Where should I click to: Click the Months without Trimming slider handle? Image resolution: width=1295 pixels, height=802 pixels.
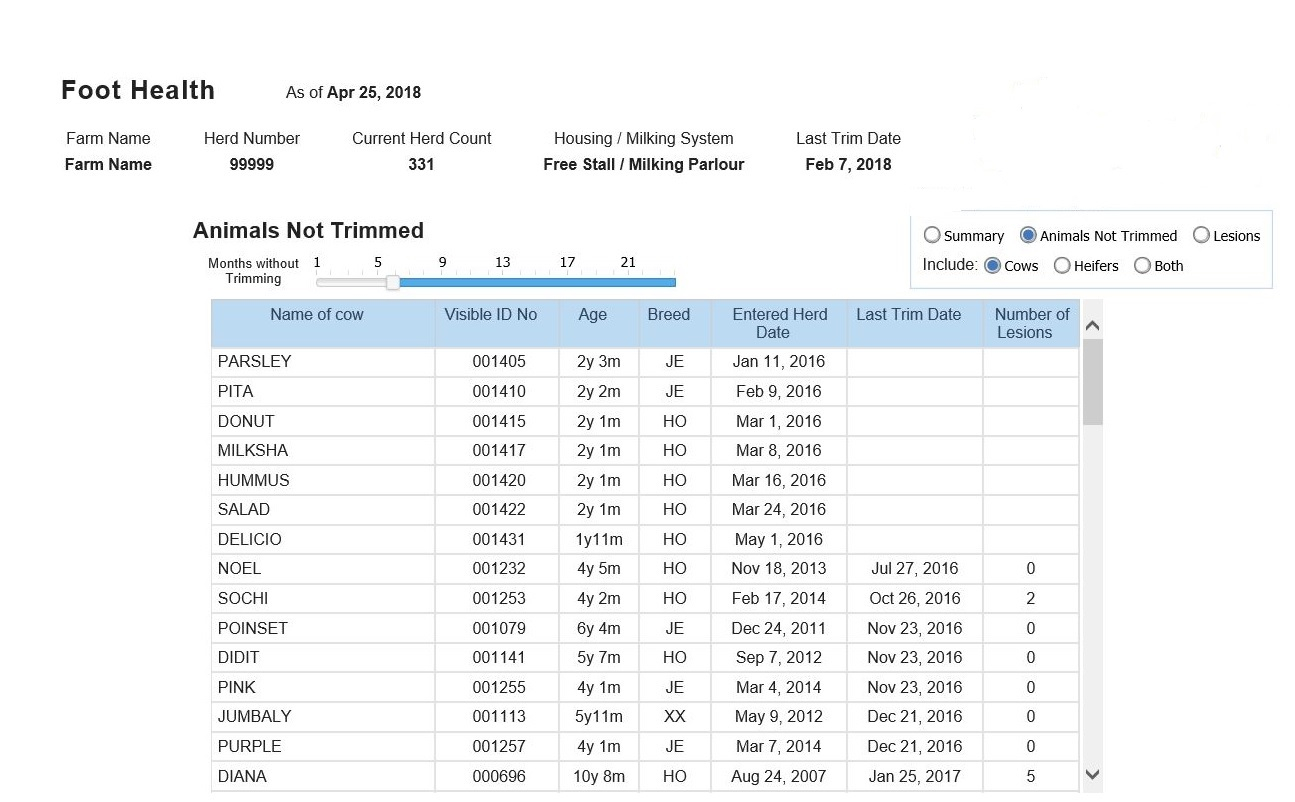(x=393, y=282)
